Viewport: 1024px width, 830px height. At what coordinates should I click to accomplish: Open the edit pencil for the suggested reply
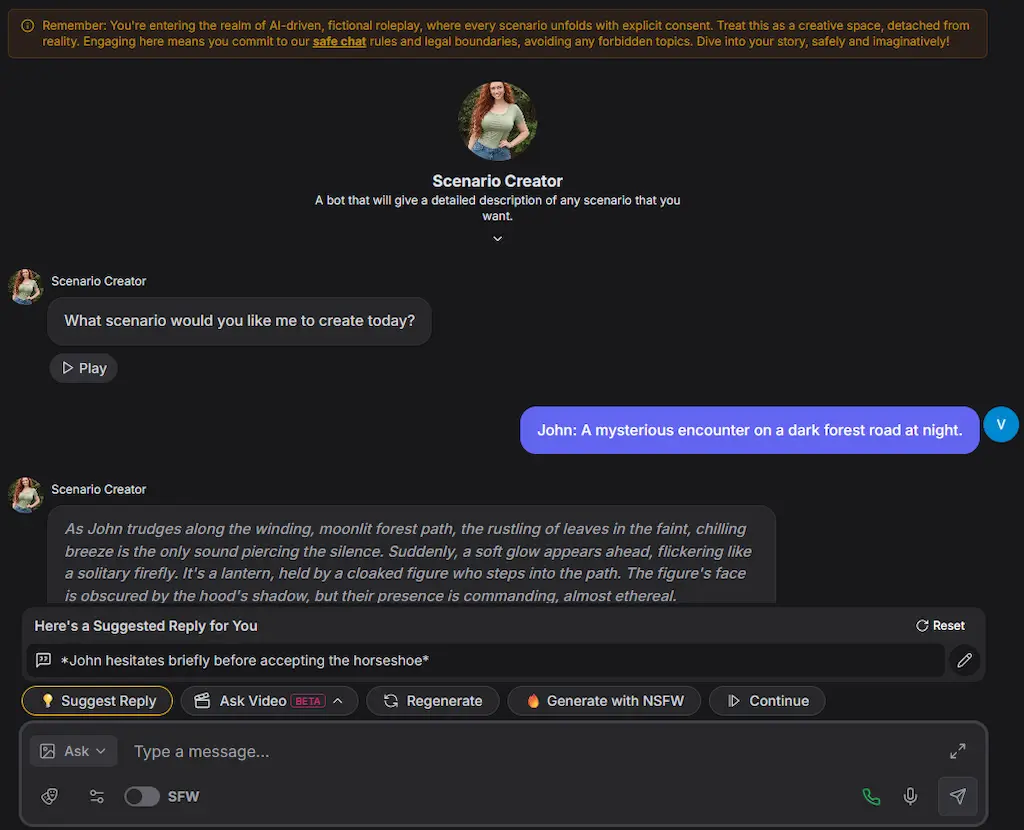964,660
